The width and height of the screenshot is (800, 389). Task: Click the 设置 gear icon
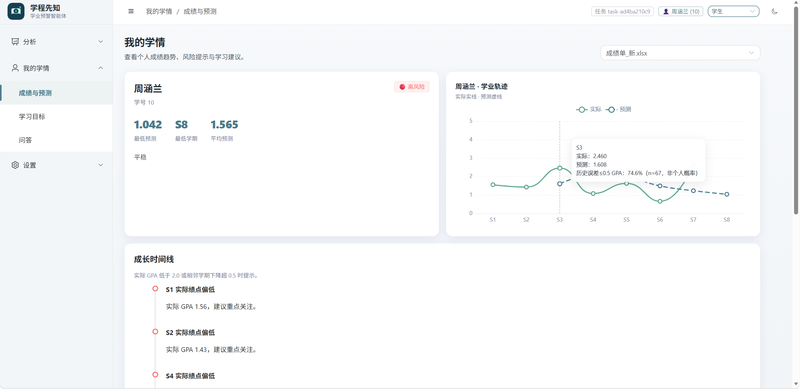coord(15,165)
